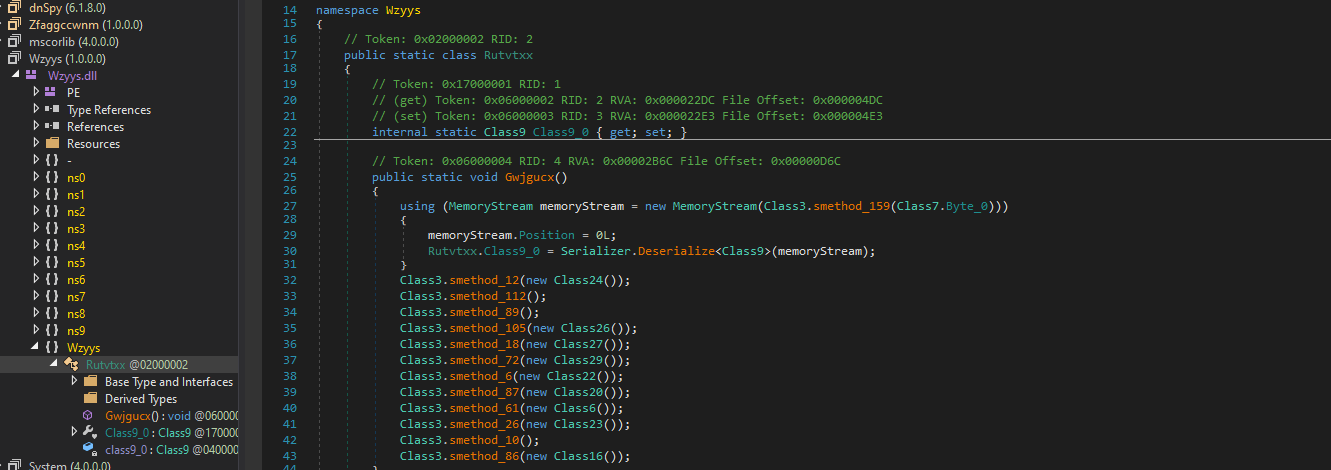Click the ns3 namespace braces icon
1331x470 pixels.
51,228
